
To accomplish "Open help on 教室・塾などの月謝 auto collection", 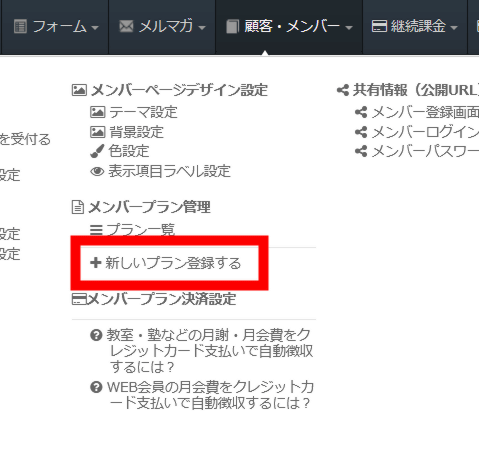I will click(x=210, y=351).
